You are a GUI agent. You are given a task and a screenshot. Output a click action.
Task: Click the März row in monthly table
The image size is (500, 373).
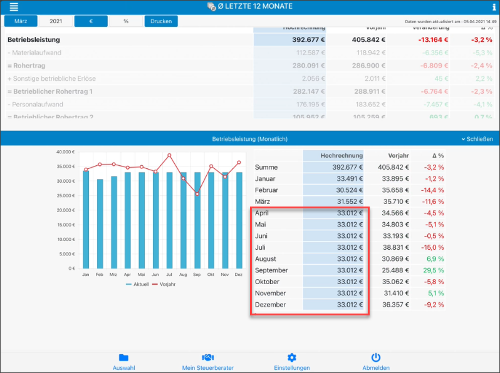tap(349, 202)
